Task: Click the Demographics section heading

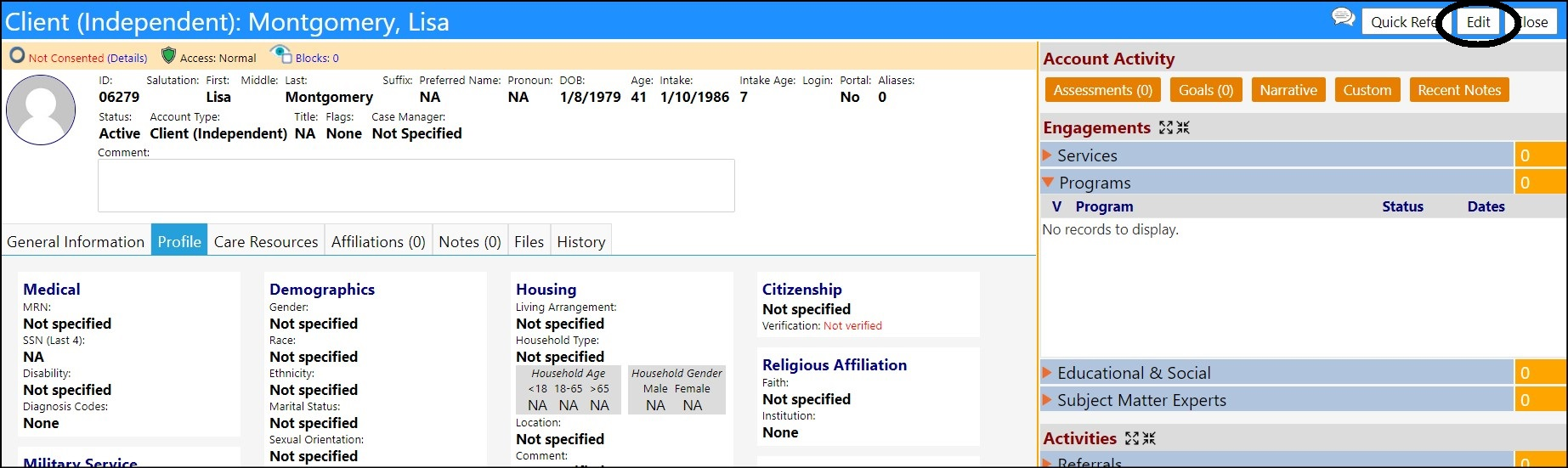Action: pos(322,289)
